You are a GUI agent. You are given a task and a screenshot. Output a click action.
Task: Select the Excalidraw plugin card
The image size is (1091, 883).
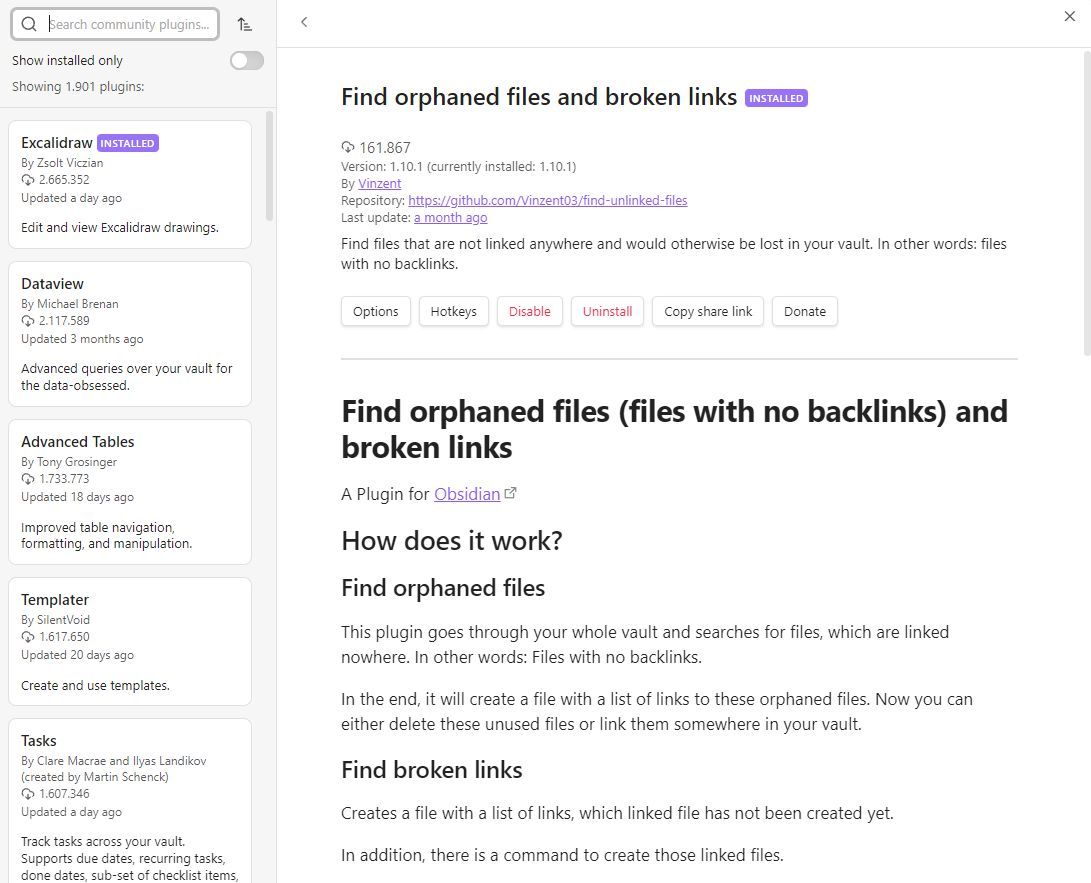(130, 184)
